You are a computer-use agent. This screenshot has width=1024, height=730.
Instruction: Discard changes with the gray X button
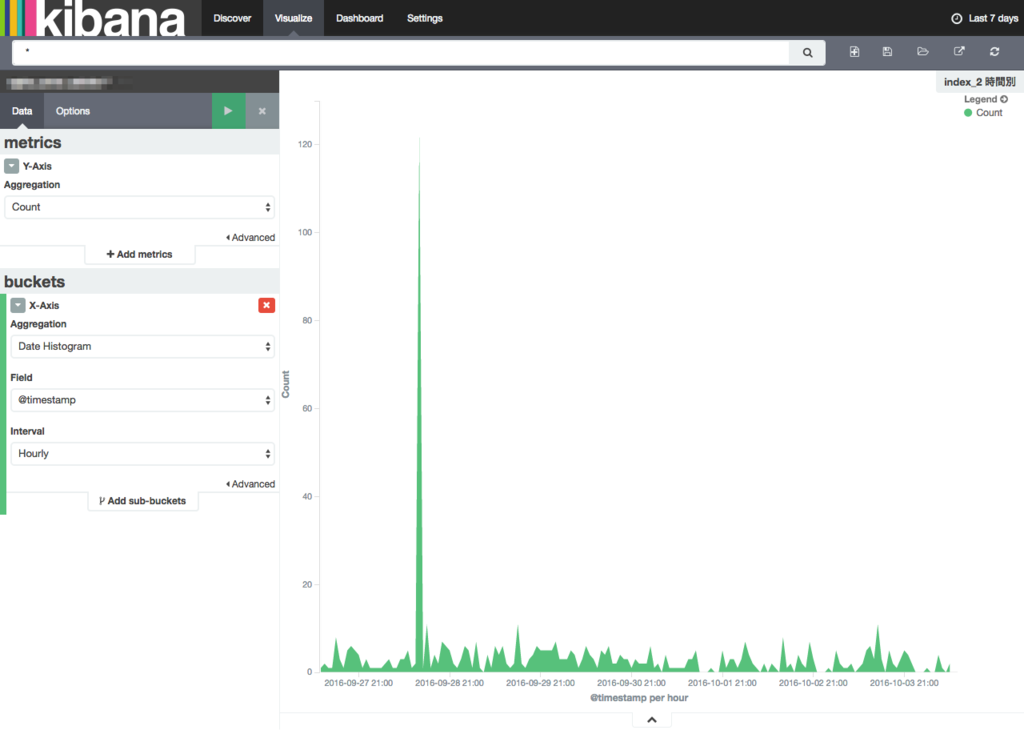pyautogui.click(x=262, y=111)
